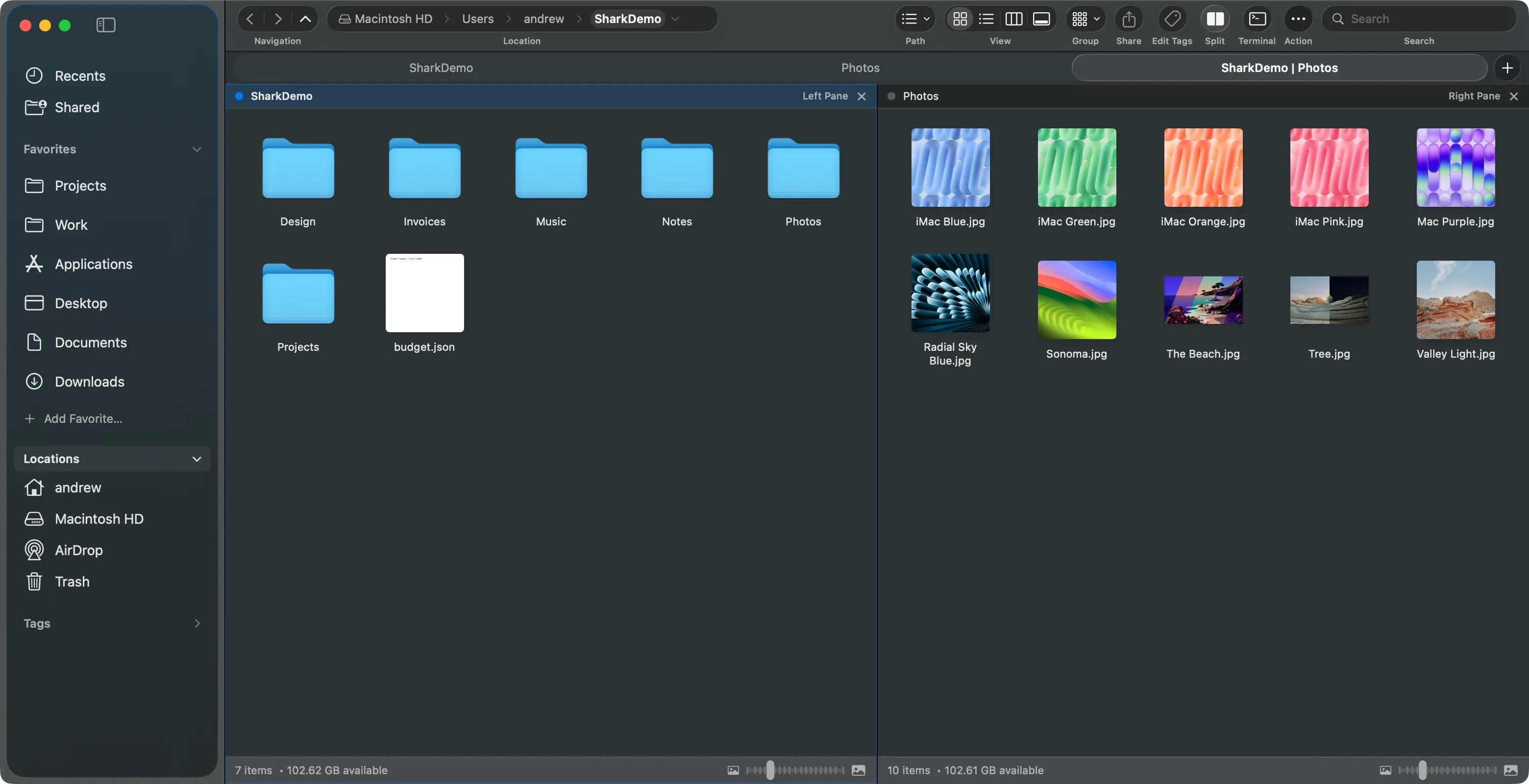Open Applications in the sidebar

click(x=112, y=264)
